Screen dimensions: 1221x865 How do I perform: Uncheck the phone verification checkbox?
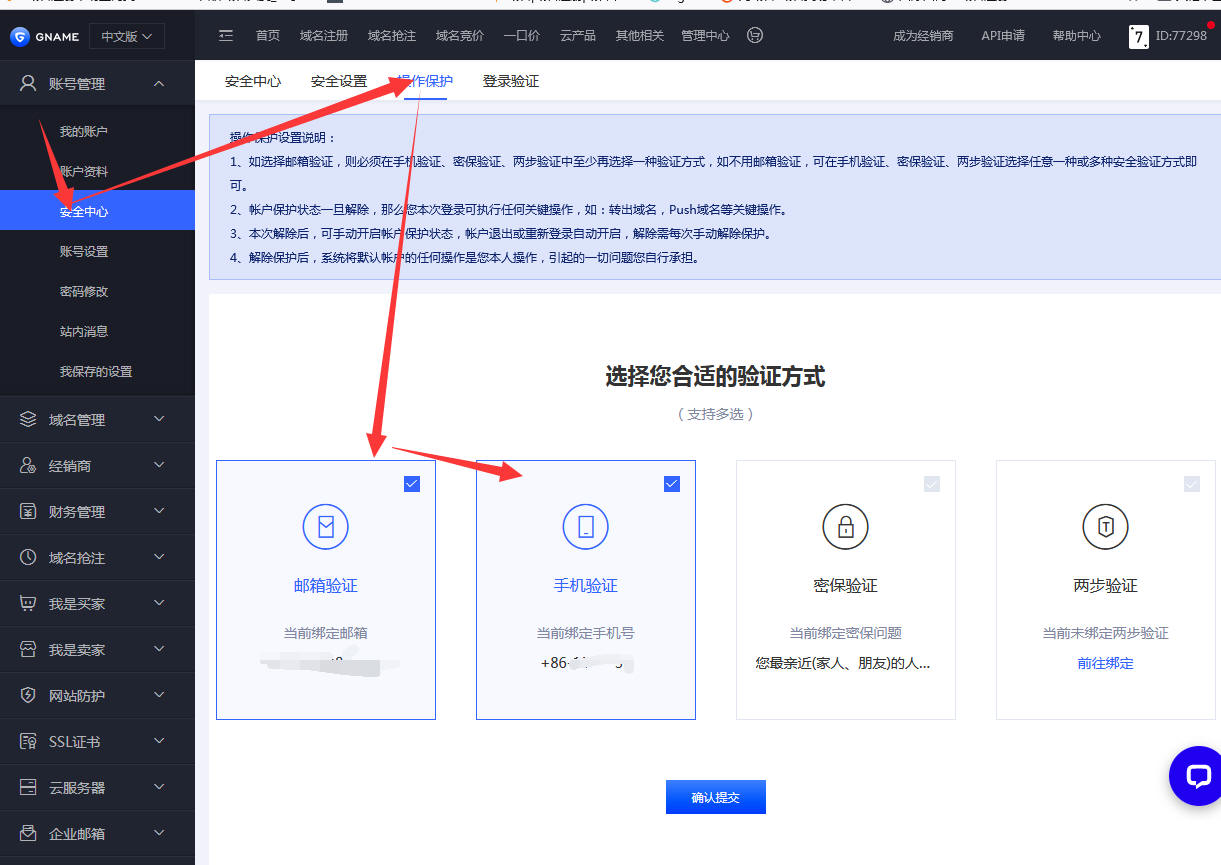click(672, 484)
